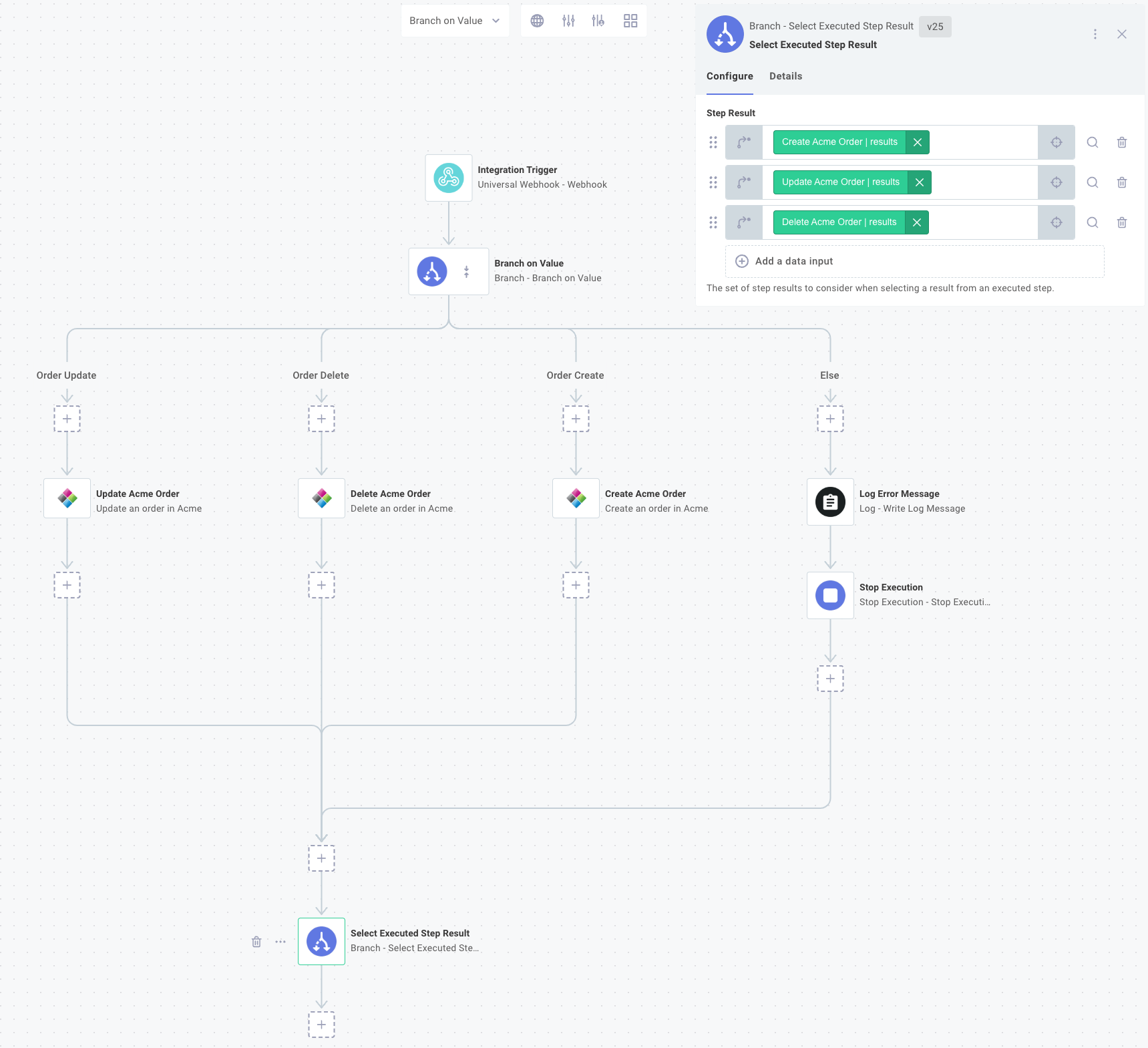
Task: Click the Stop Execution step icon
Action: 829,595
